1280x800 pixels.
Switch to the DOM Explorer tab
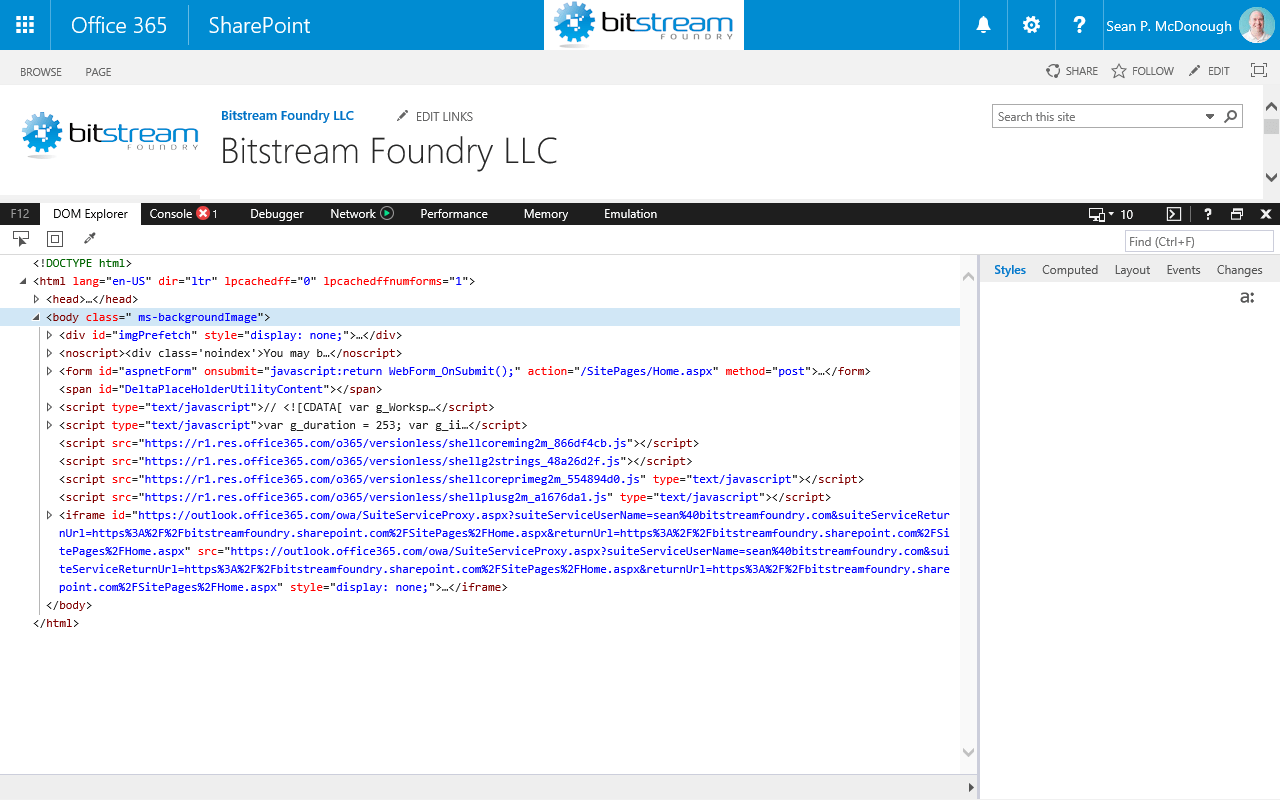coord(90,214)
